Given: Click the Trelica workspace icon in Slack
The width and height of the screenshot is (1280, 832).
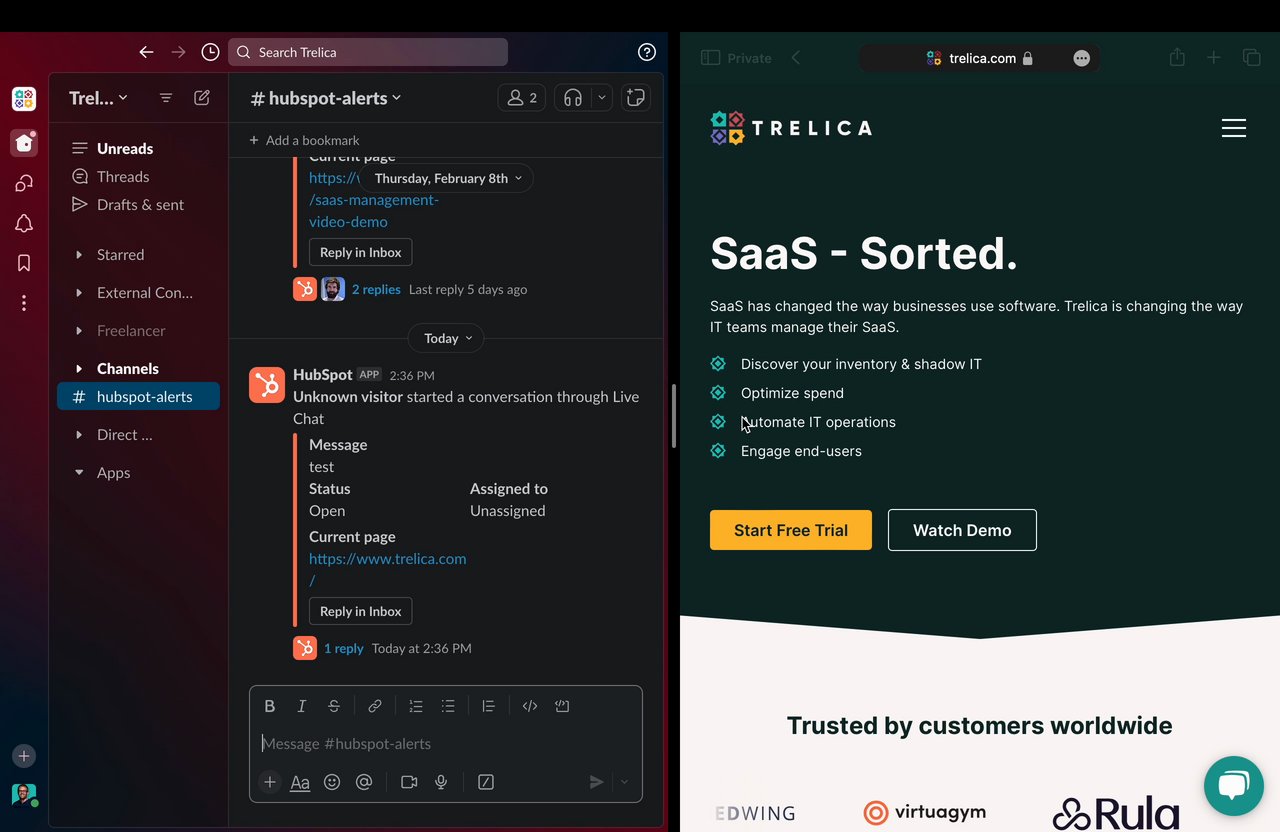Looking at the screenshot, I should click(24, 99).
